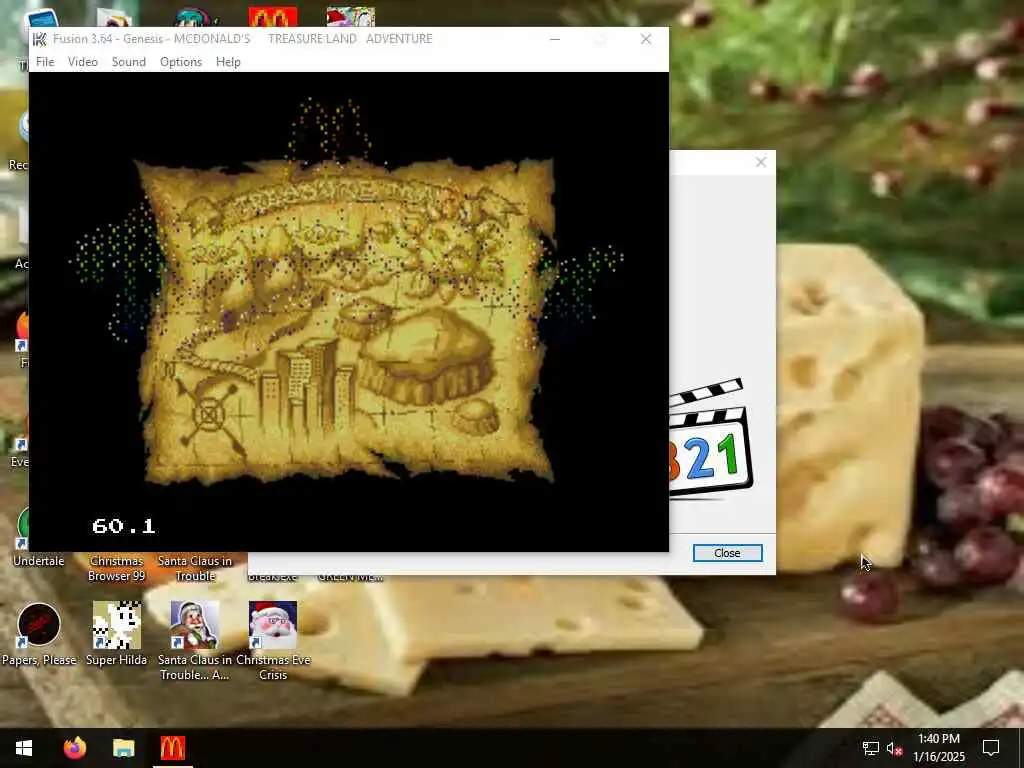The width and height of the screenshot is (1024, 768).
Task: Select McDonald's golden arches desktop icon above Fusion
Action: click(x=273, y=17)
